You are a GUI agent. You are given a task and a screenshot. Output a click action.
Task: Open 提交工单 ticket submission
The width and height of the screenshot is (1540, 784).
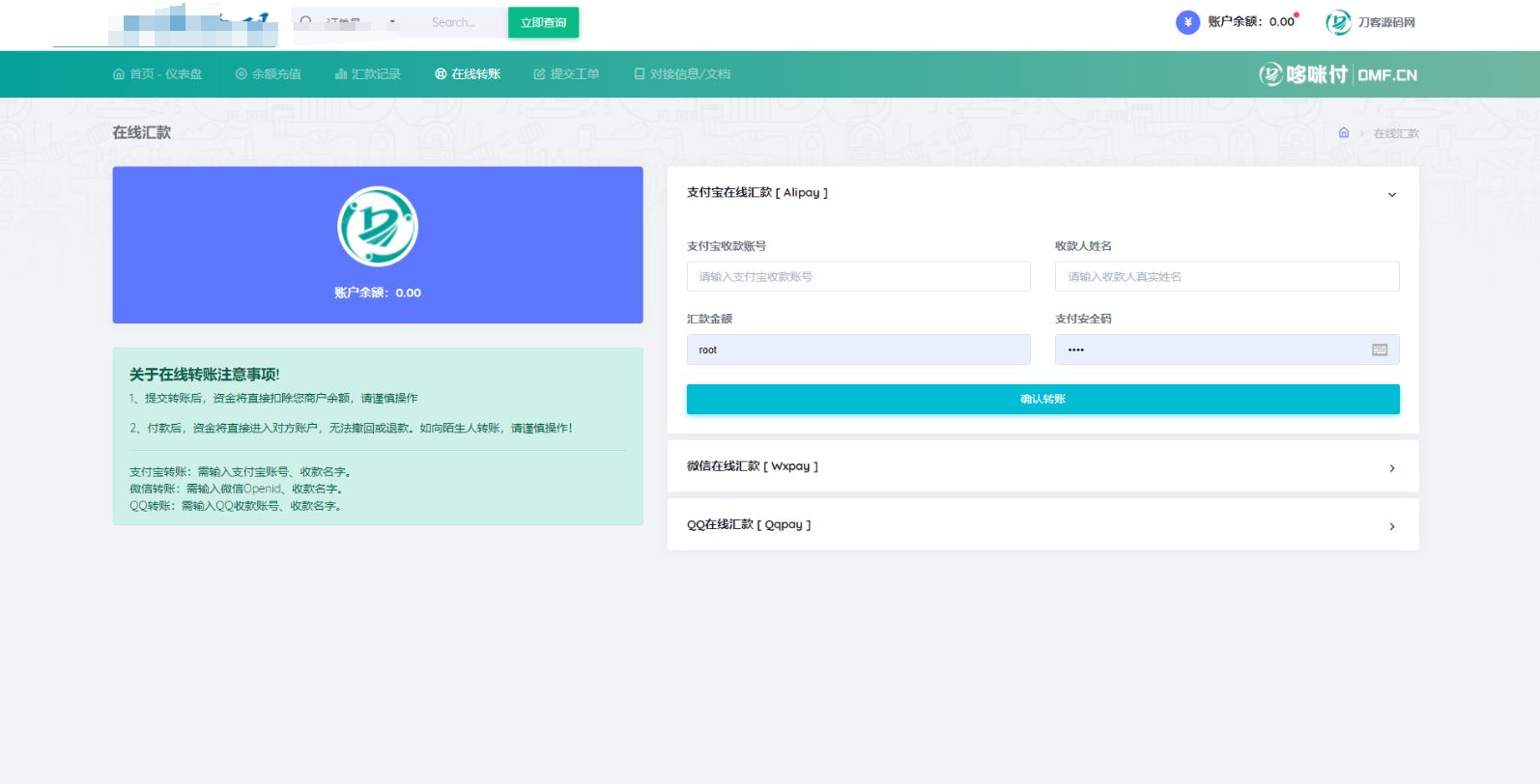566,74
